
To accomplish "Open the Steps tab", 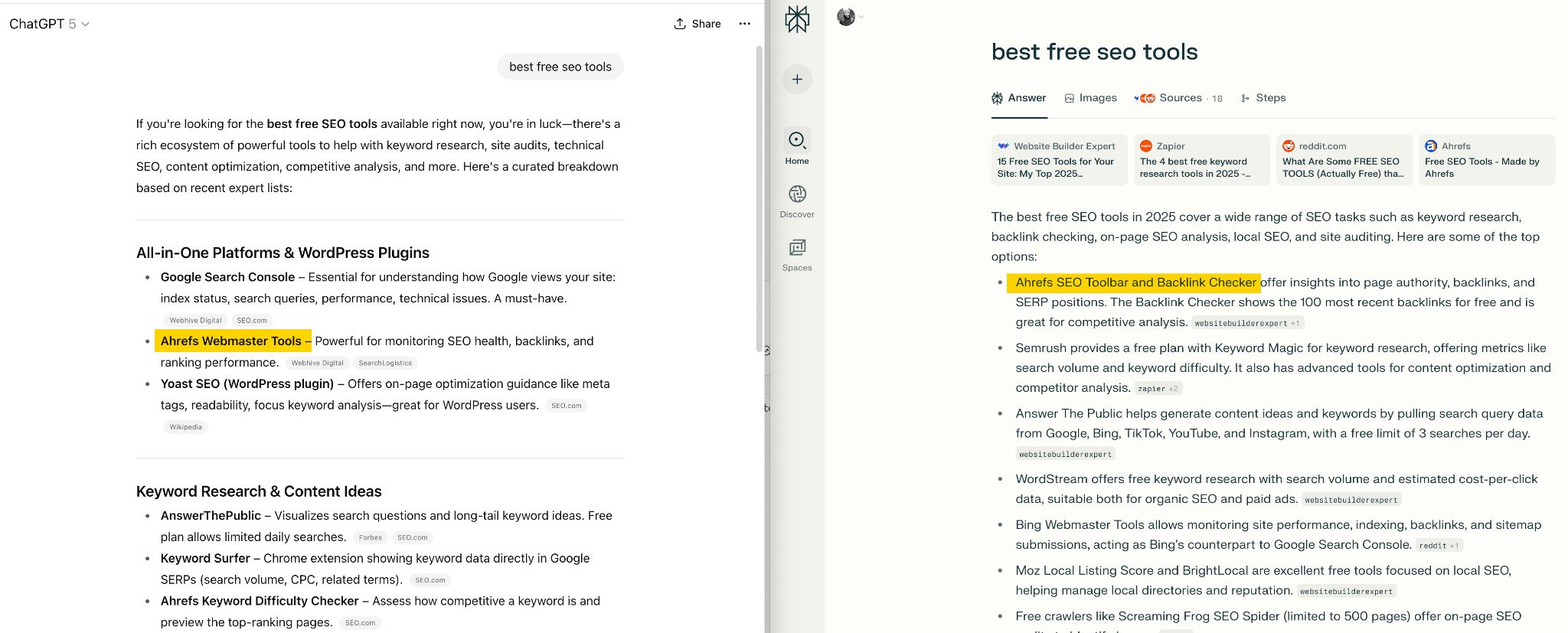I will (1263, 98).
